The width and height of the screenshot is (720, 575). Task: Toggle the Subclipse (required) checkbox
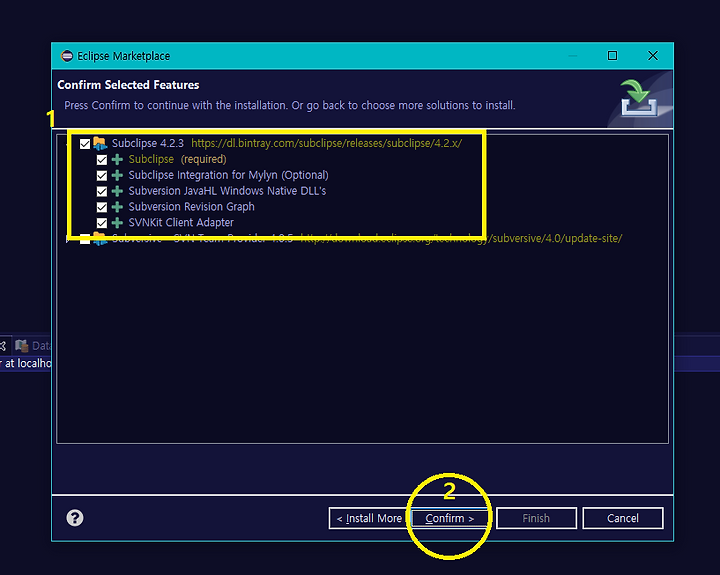click(101, 160)
